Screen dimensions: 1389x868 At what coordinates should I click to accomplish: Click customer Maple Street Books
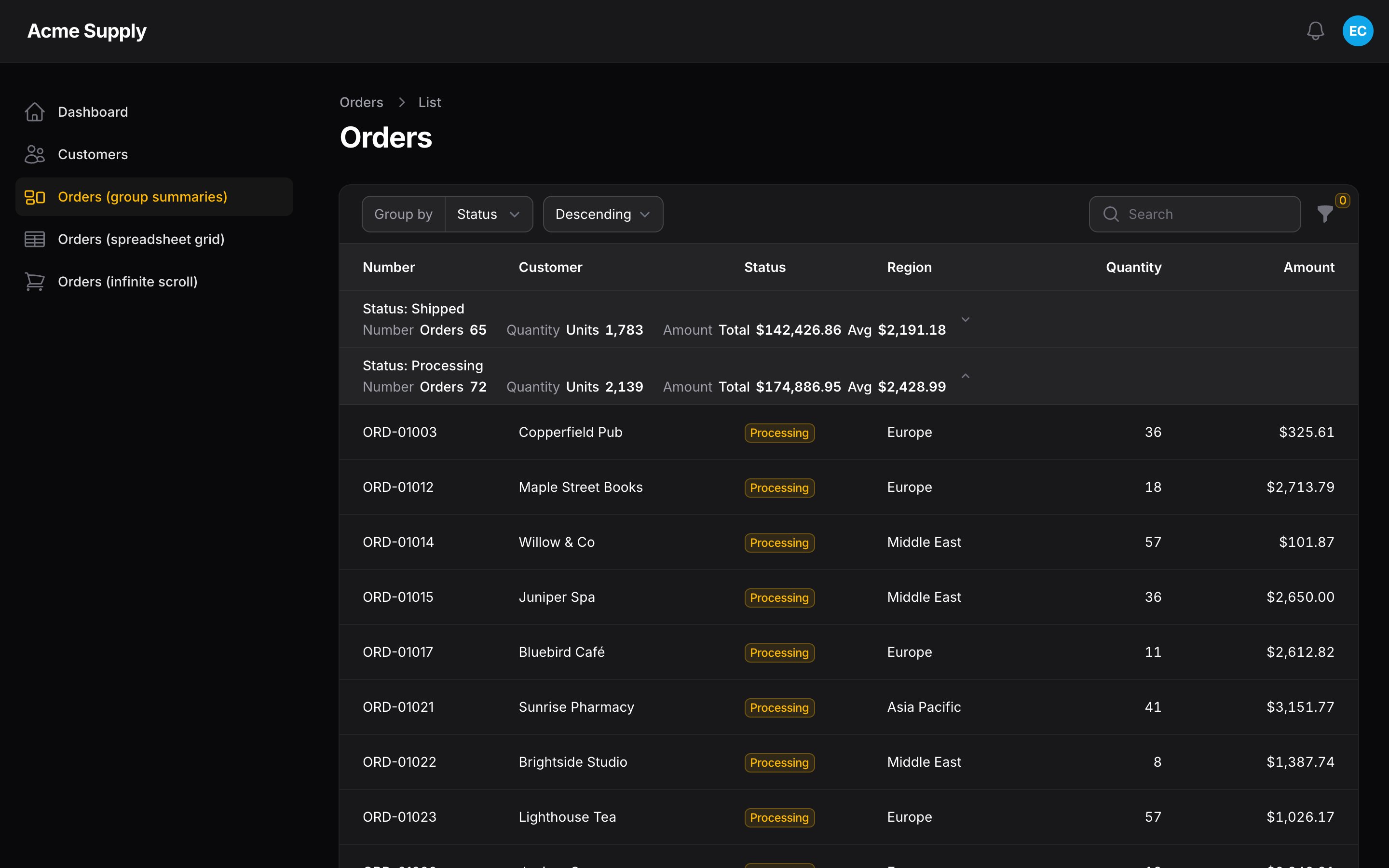click(580, 488)
